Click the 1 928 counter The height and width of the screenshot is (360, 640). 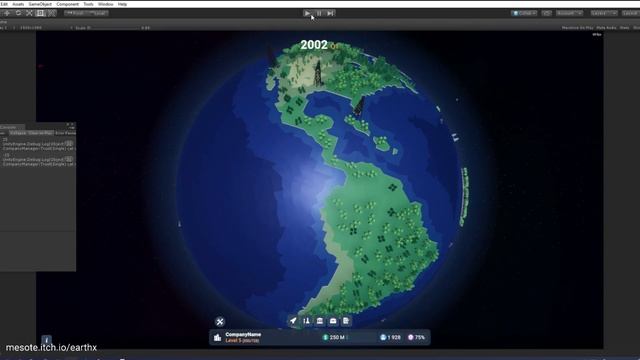pos(394,338)
